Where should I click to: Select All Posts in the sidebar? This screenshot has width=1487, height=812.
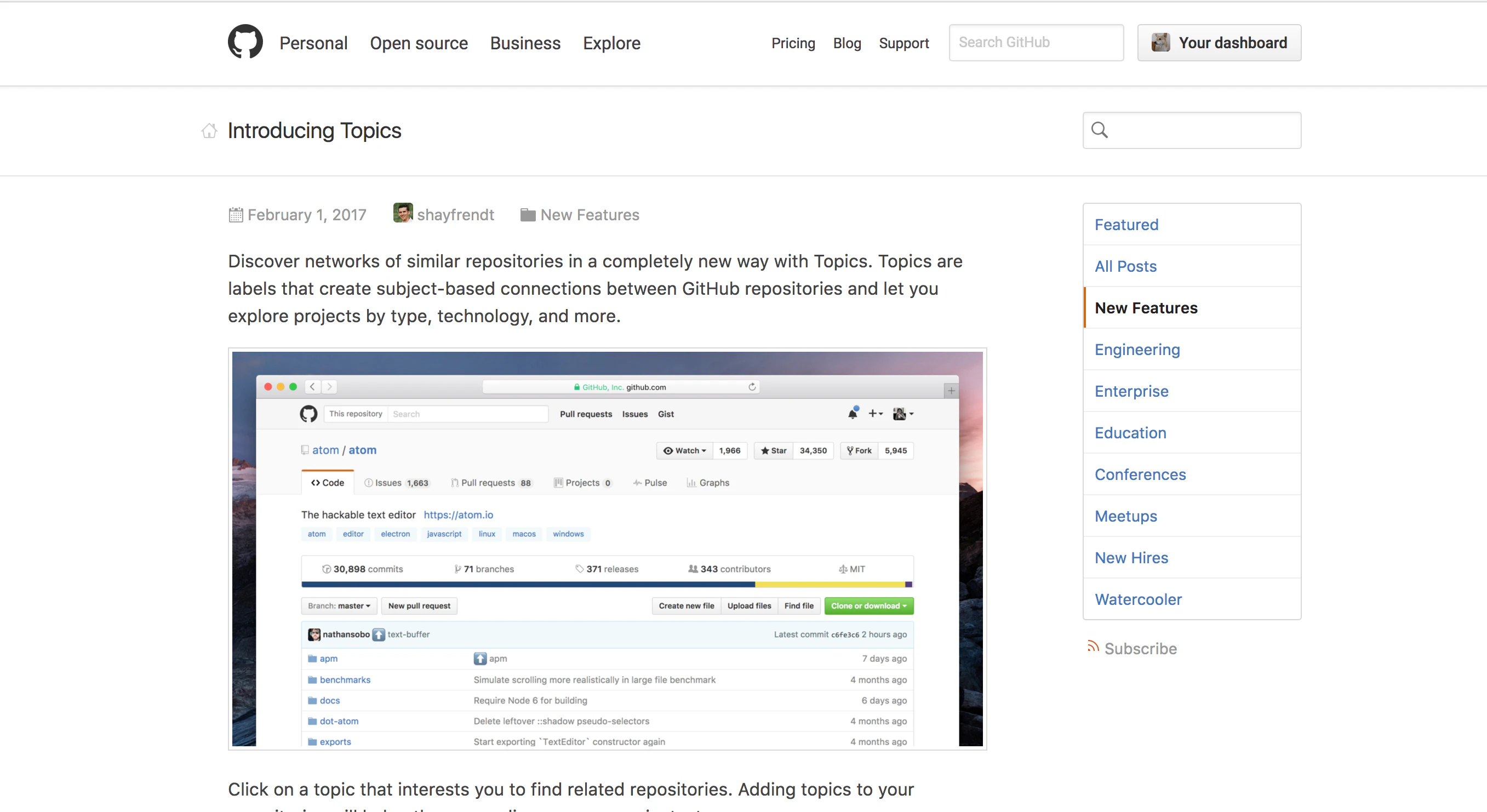pyautogui.click(x=1192, y=266)
